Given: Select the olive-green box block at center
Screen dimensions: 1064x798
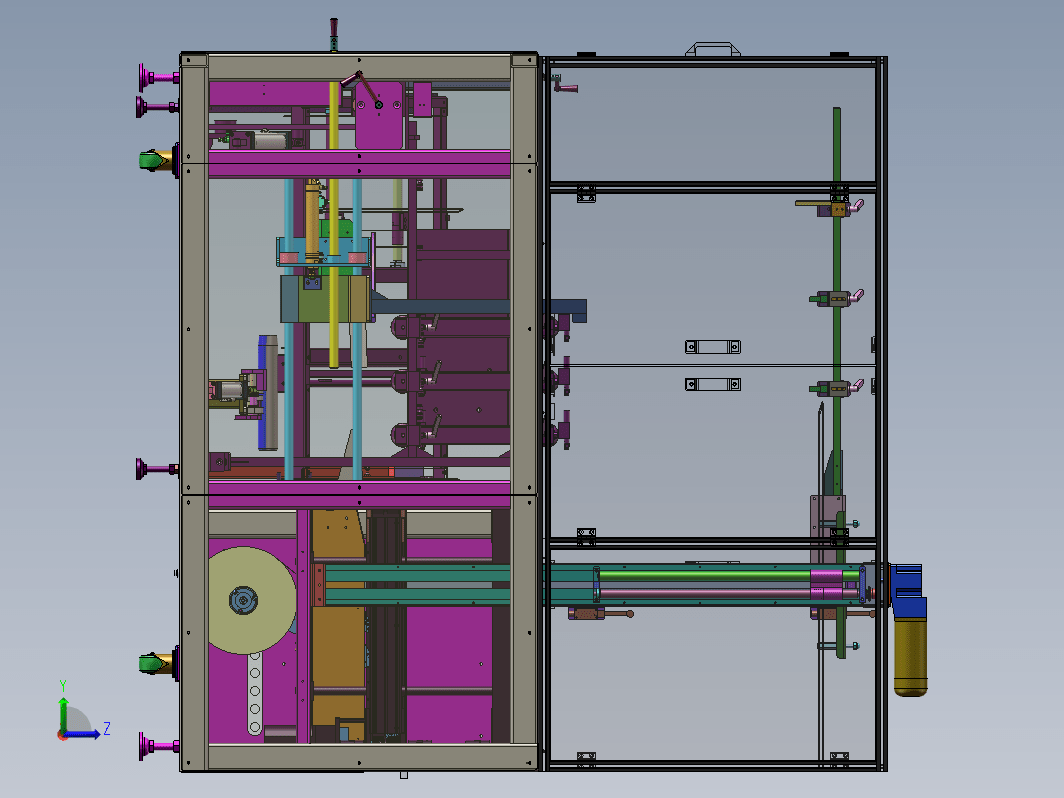Looking at the screenshot, I should coord(324,299).
